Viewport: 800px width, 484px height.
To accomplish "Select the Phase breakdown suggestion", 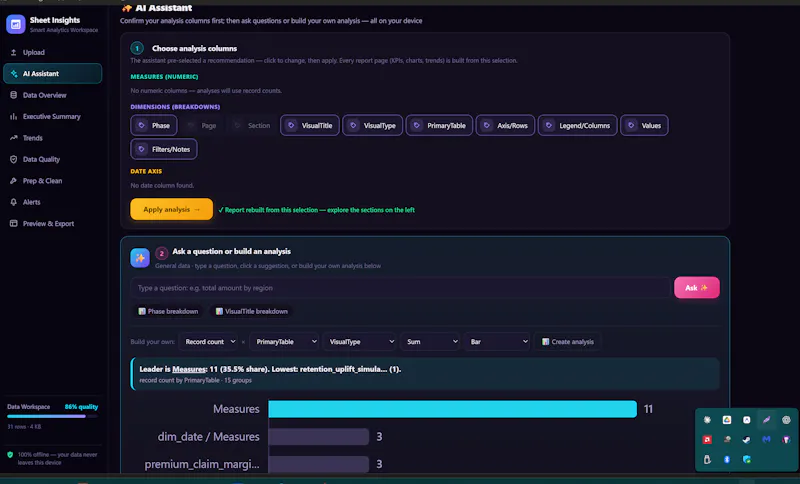I will pyautogui.click(x=168, y=311).
